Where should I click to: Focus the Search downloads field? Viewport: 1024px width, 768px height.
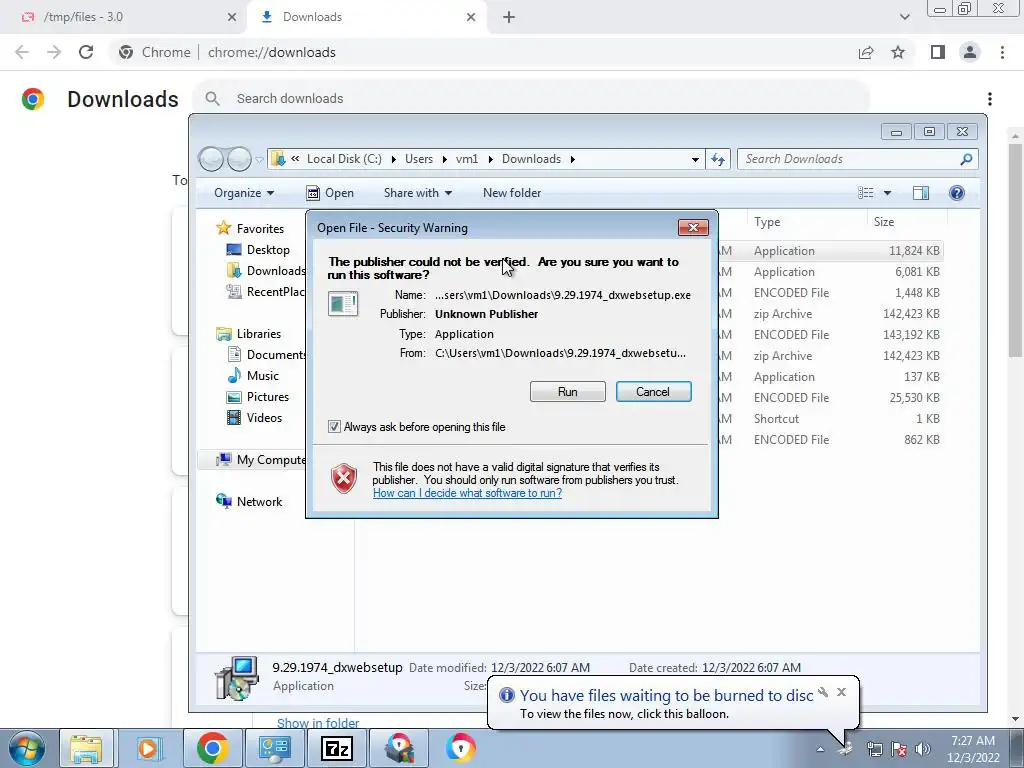click(x=532, y=99)
